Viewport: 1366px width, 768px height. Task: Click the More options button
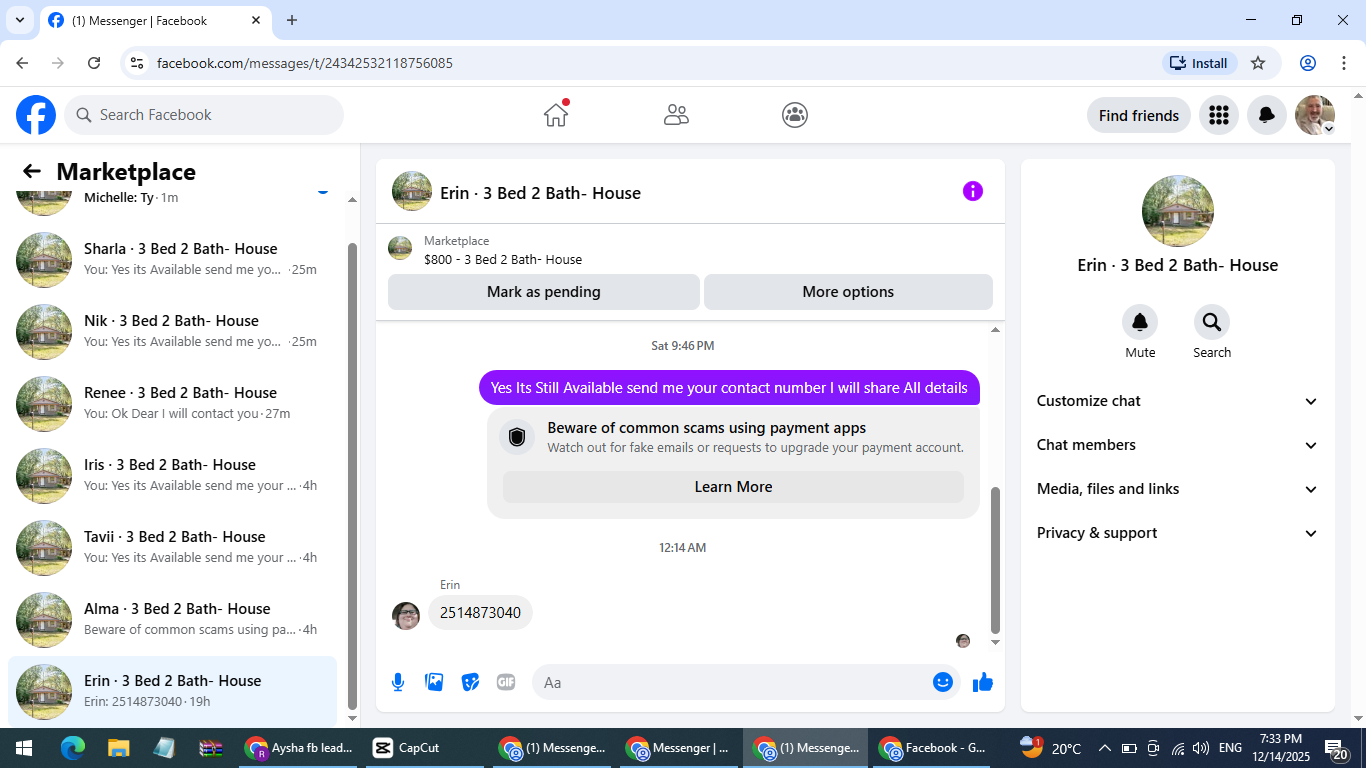[x=848, y=292]
